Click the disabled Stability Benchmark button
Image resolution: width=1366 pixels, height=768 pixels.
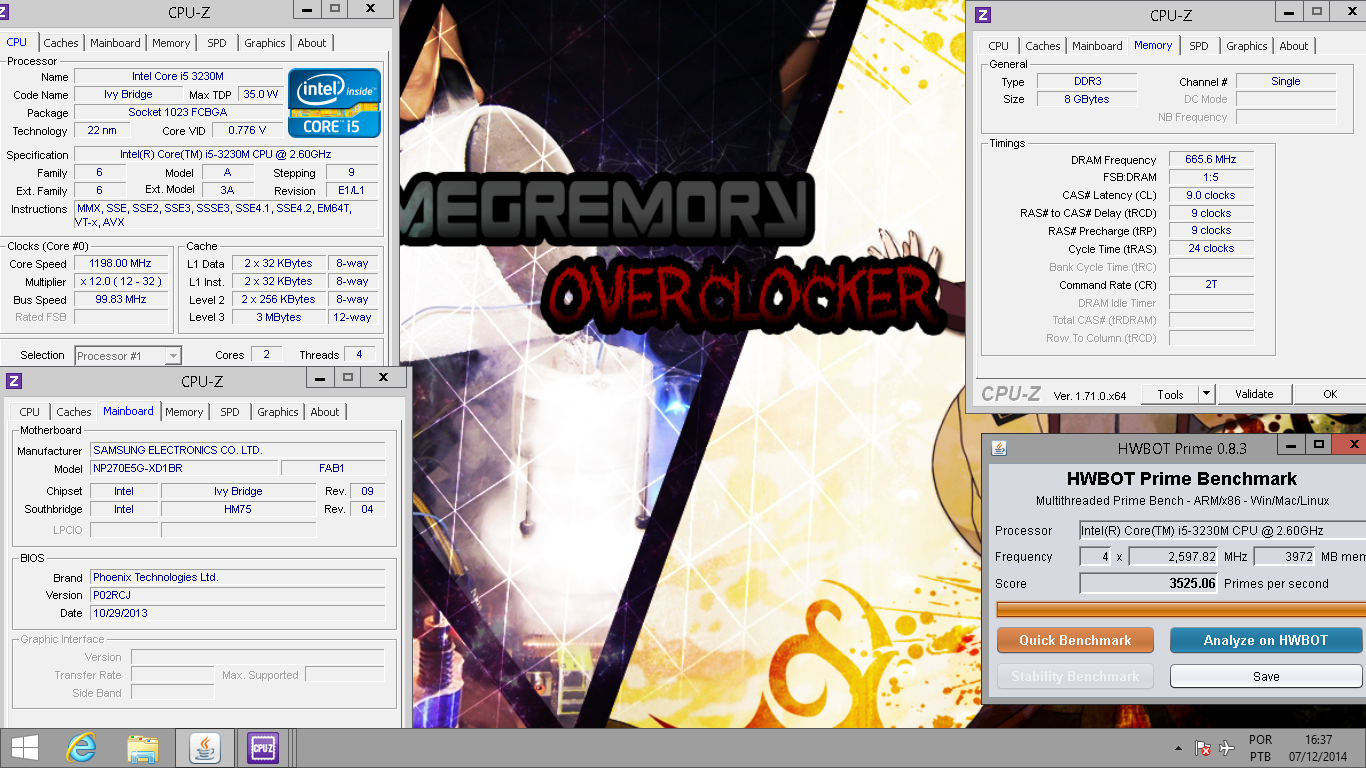1075,676
